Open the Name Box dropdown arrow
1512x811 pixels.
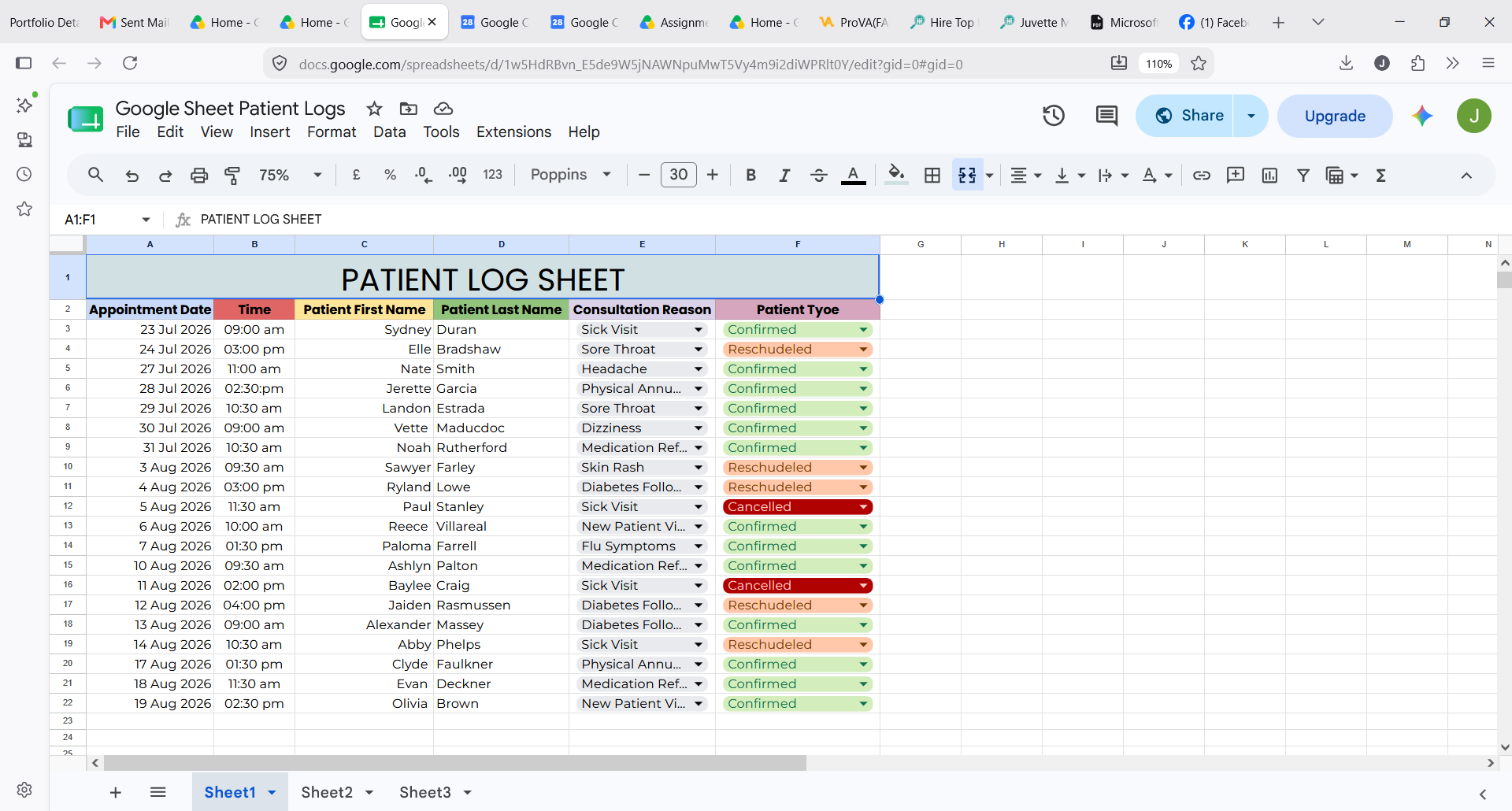(146, 219)
